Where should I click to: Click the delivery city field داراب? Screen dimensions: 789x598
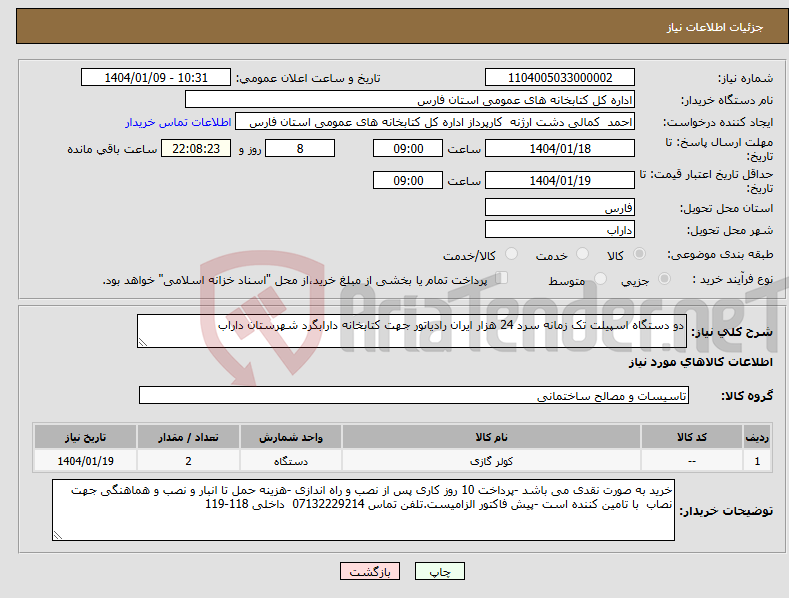pyautogui.click(x=560, y=230)
